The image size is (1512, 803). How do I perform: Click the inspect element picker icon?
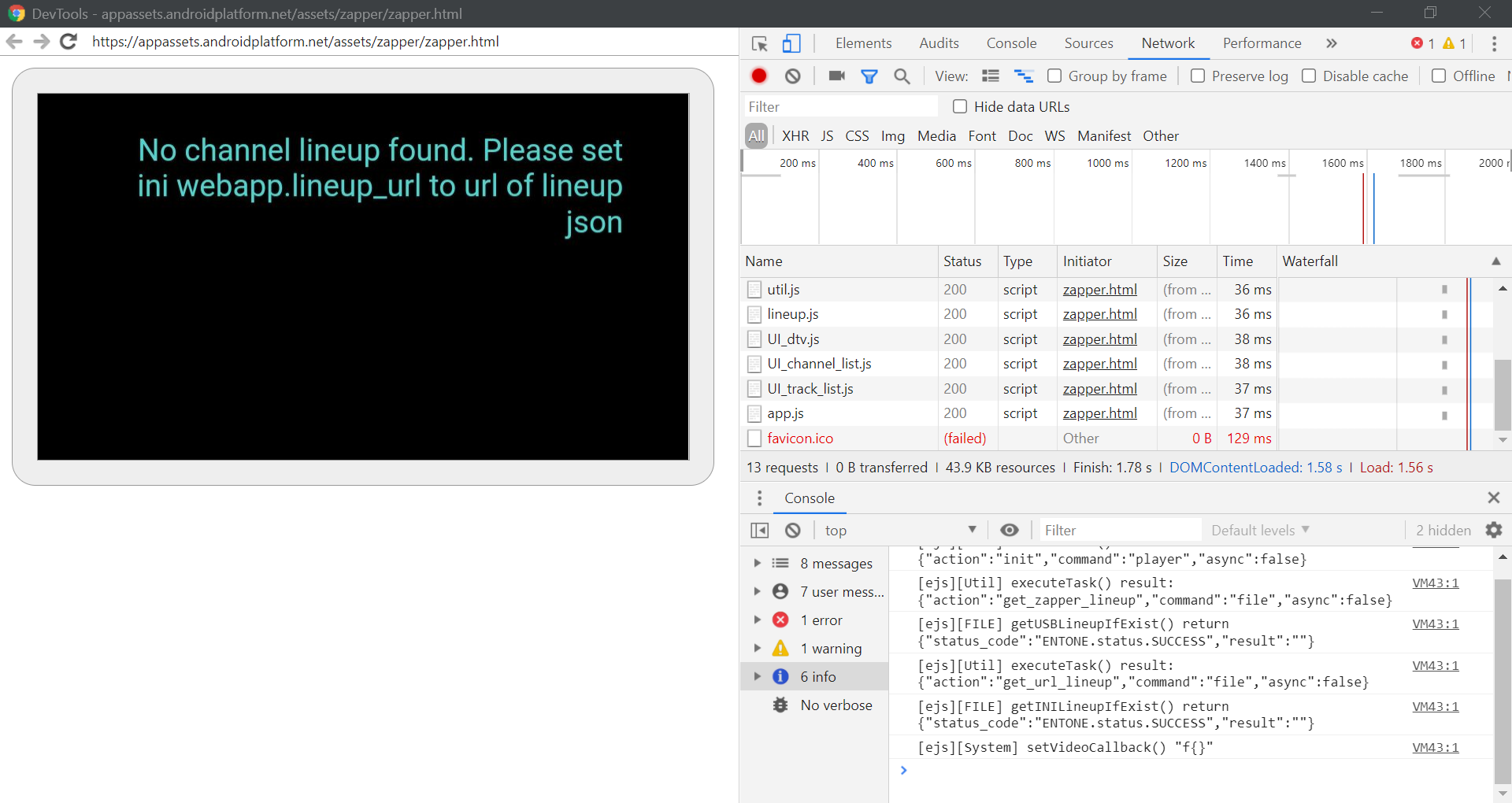759,44
